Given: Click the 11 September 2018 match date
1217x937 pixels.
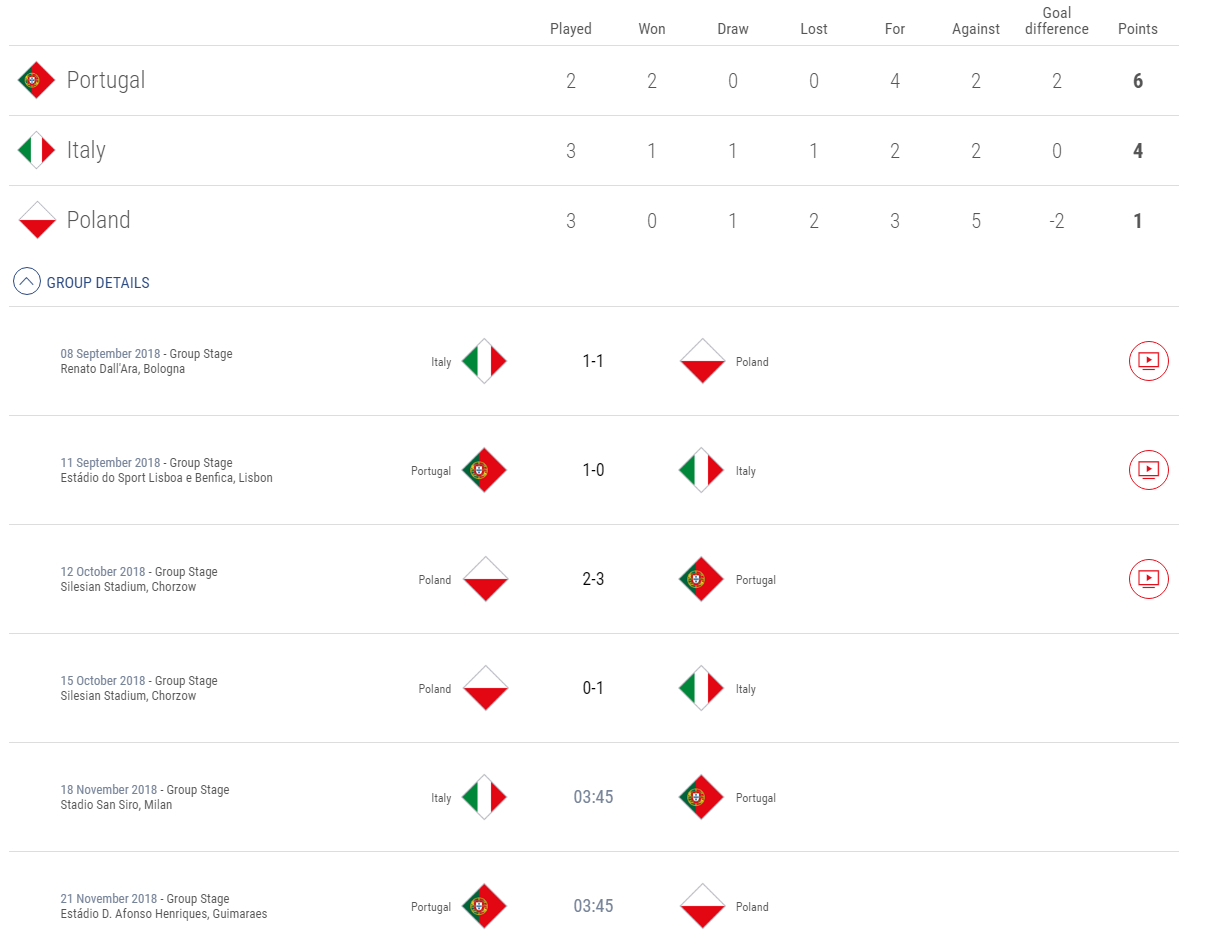Looking at the screenshot, I should click(110, 463).
